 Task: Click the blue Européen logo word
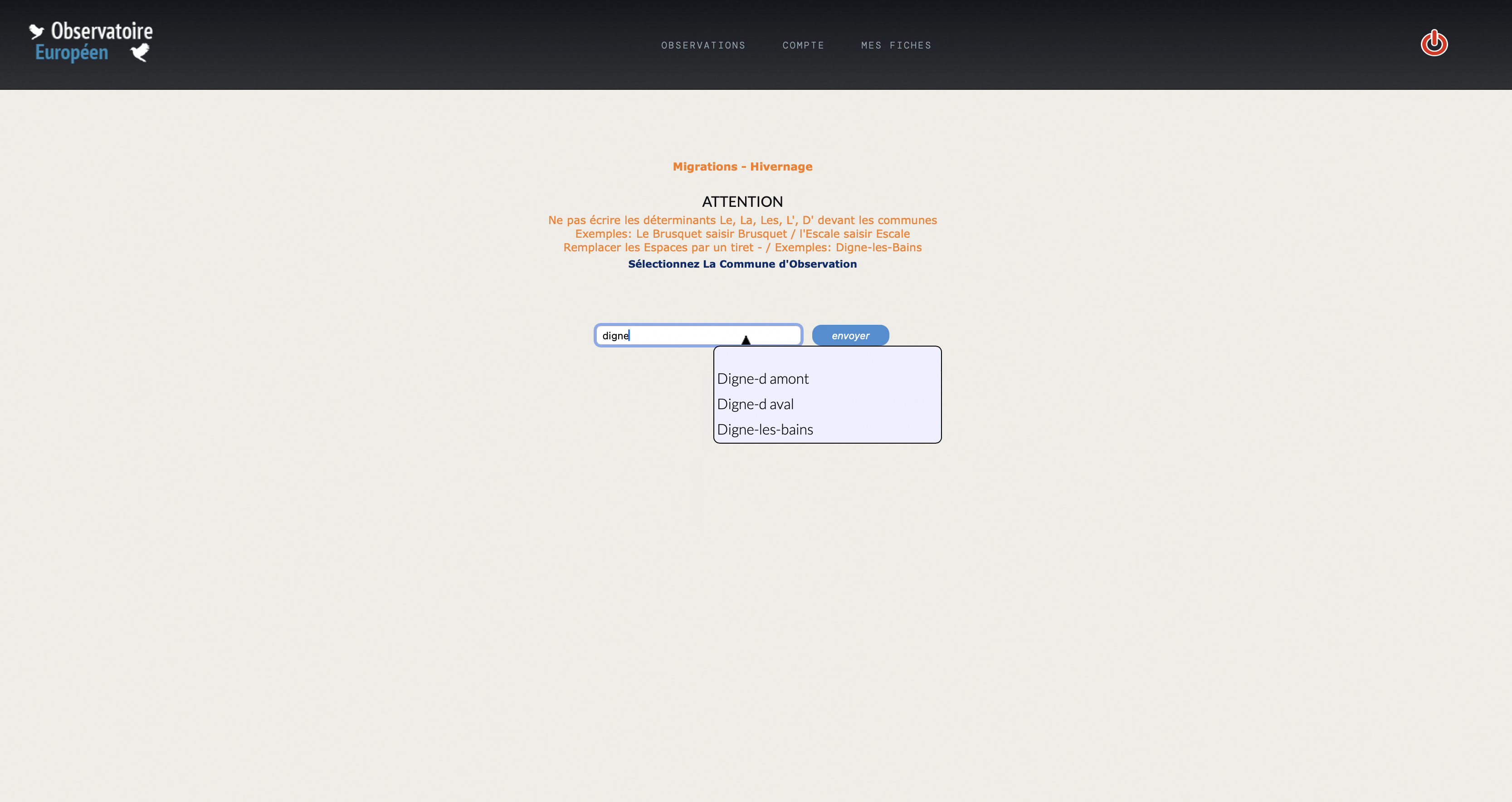[72, 53]
